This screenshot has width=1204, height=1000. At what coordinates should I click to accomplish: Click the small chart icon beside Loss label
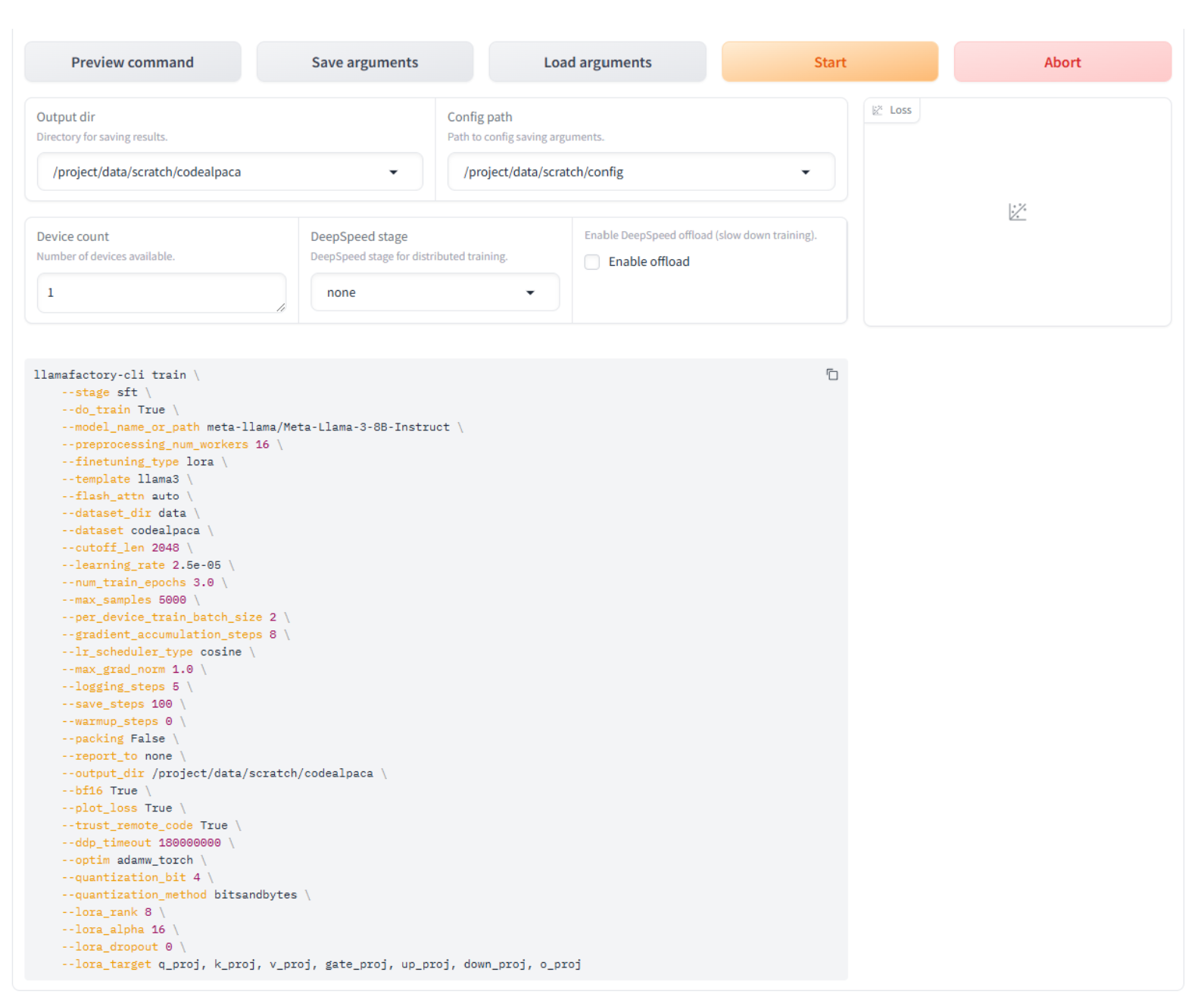pyautogui.click(x=877, y=111)
